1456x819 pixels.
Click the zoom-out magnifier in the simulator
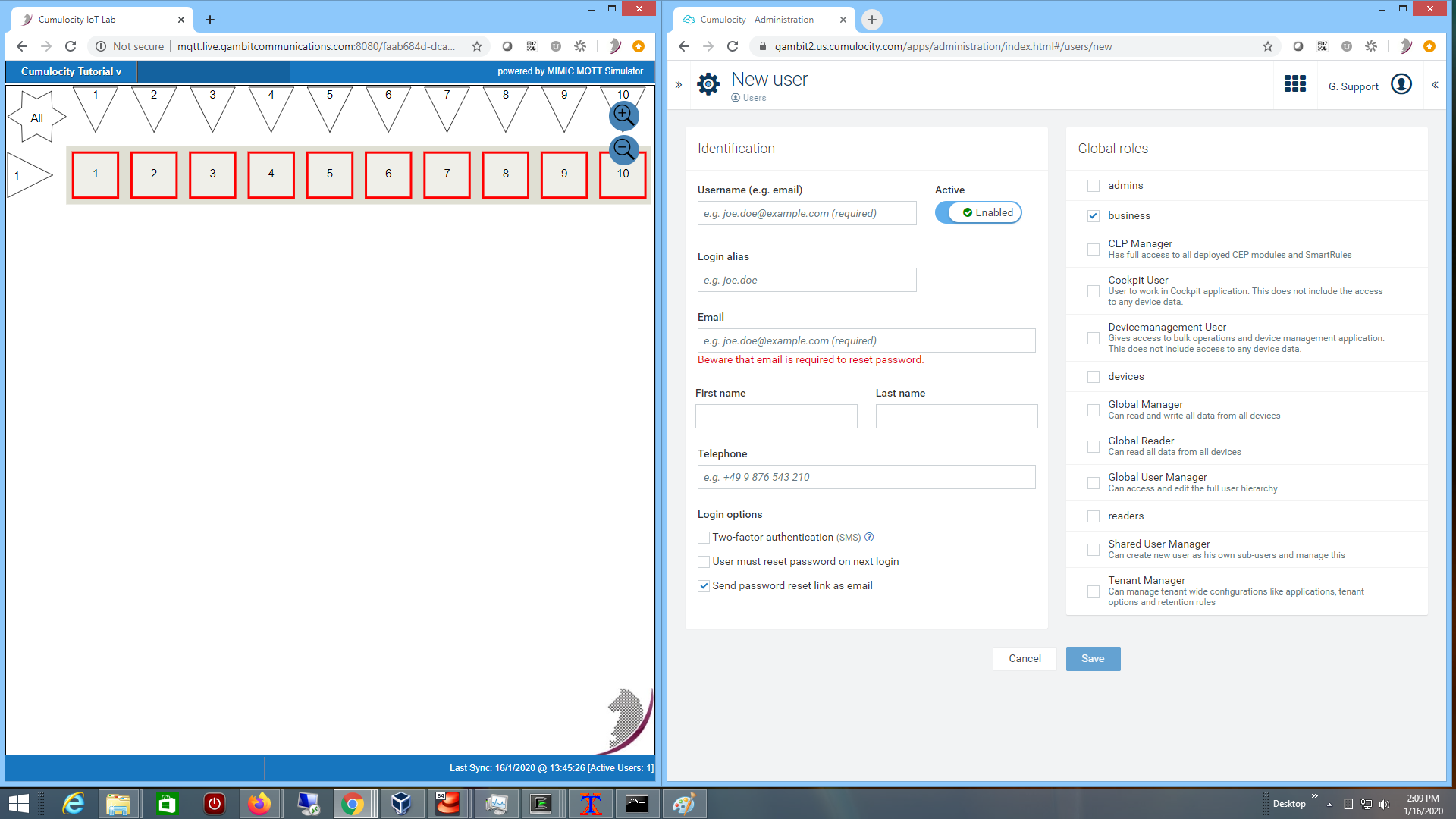624,149
